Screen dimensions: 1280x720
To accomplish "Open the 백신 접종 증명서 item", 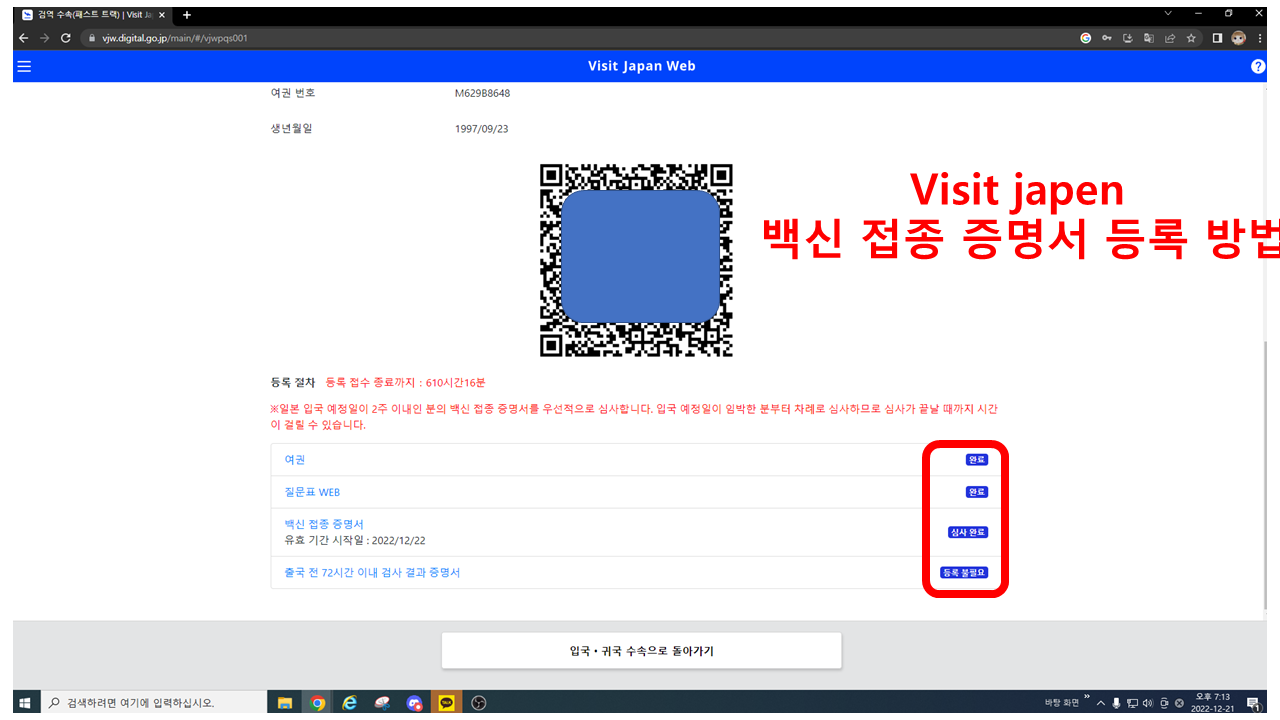I will 324,524.
